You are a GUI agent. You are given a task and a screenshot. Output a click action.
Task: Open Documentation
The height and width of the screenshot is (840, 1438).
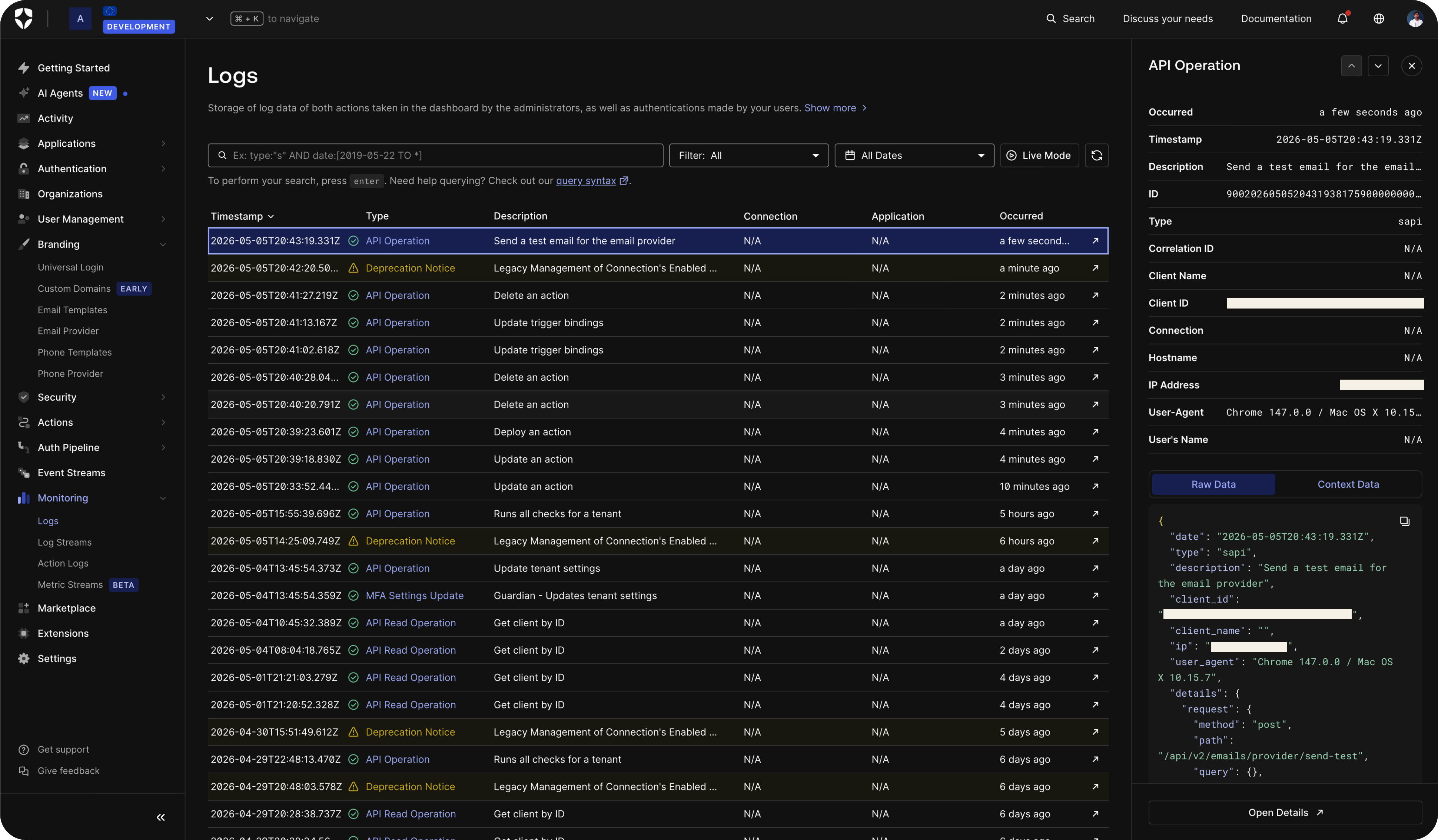[1276, 18]
